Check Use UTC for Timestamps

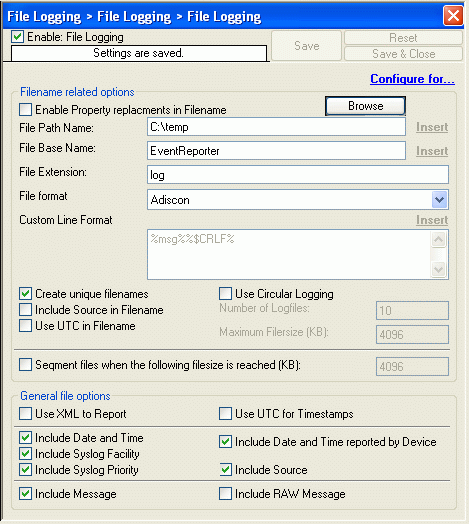(225, 413)
